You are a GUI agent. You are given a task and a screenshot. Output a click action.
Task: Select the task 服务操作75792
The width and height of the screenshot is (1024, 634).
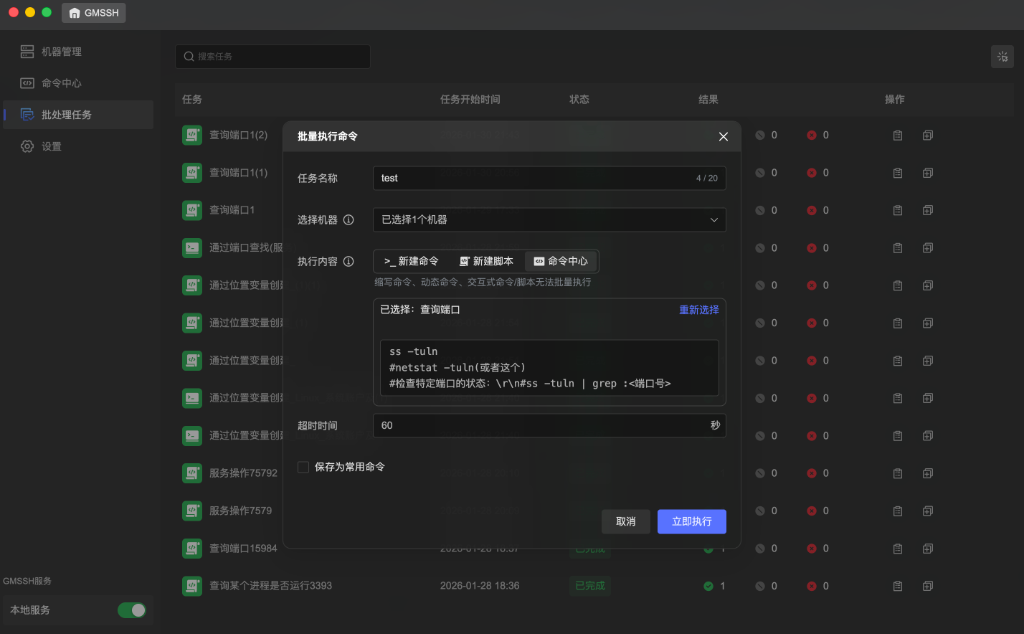point(243,473)
